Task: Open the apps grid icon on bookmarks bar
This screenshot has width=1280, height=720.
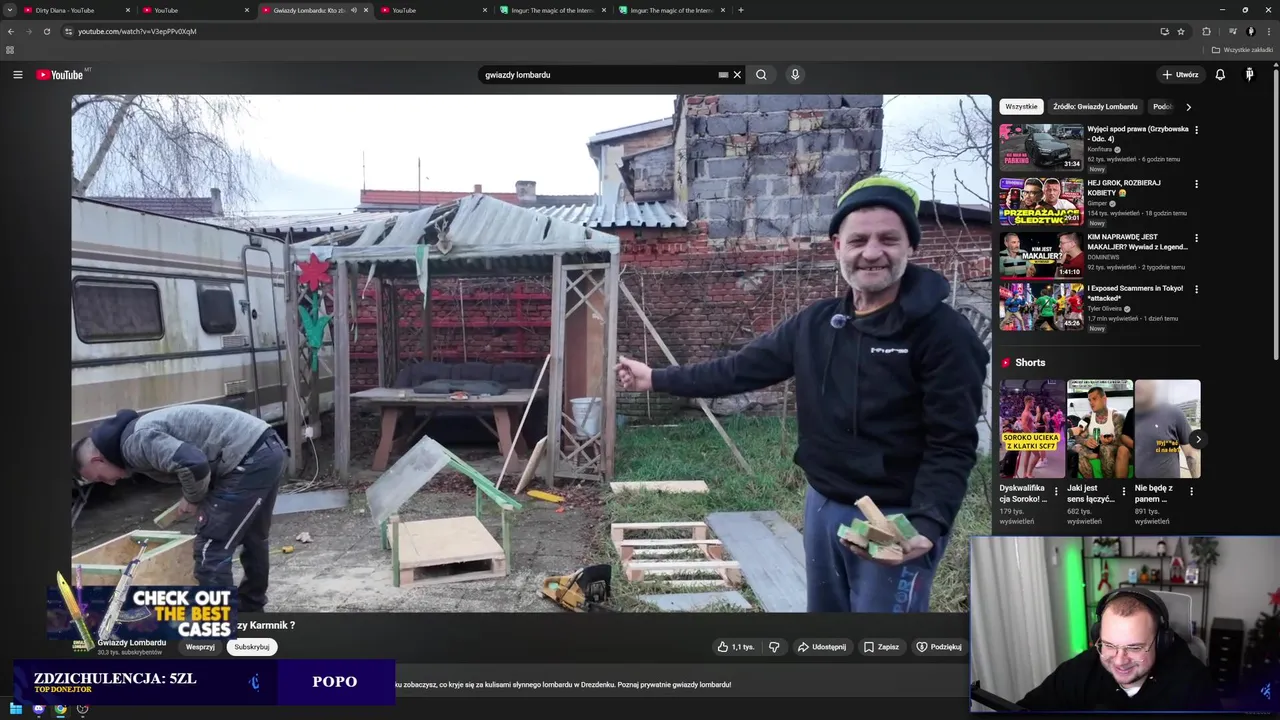Action: [10, 49]
